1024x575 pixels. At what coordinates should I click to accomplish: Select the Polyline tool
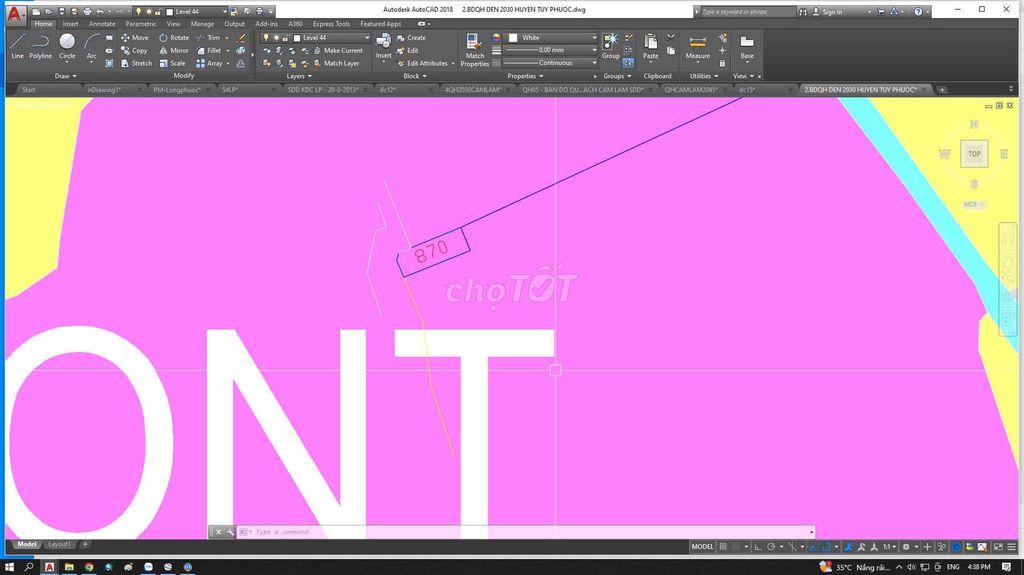tap(40, 46)
